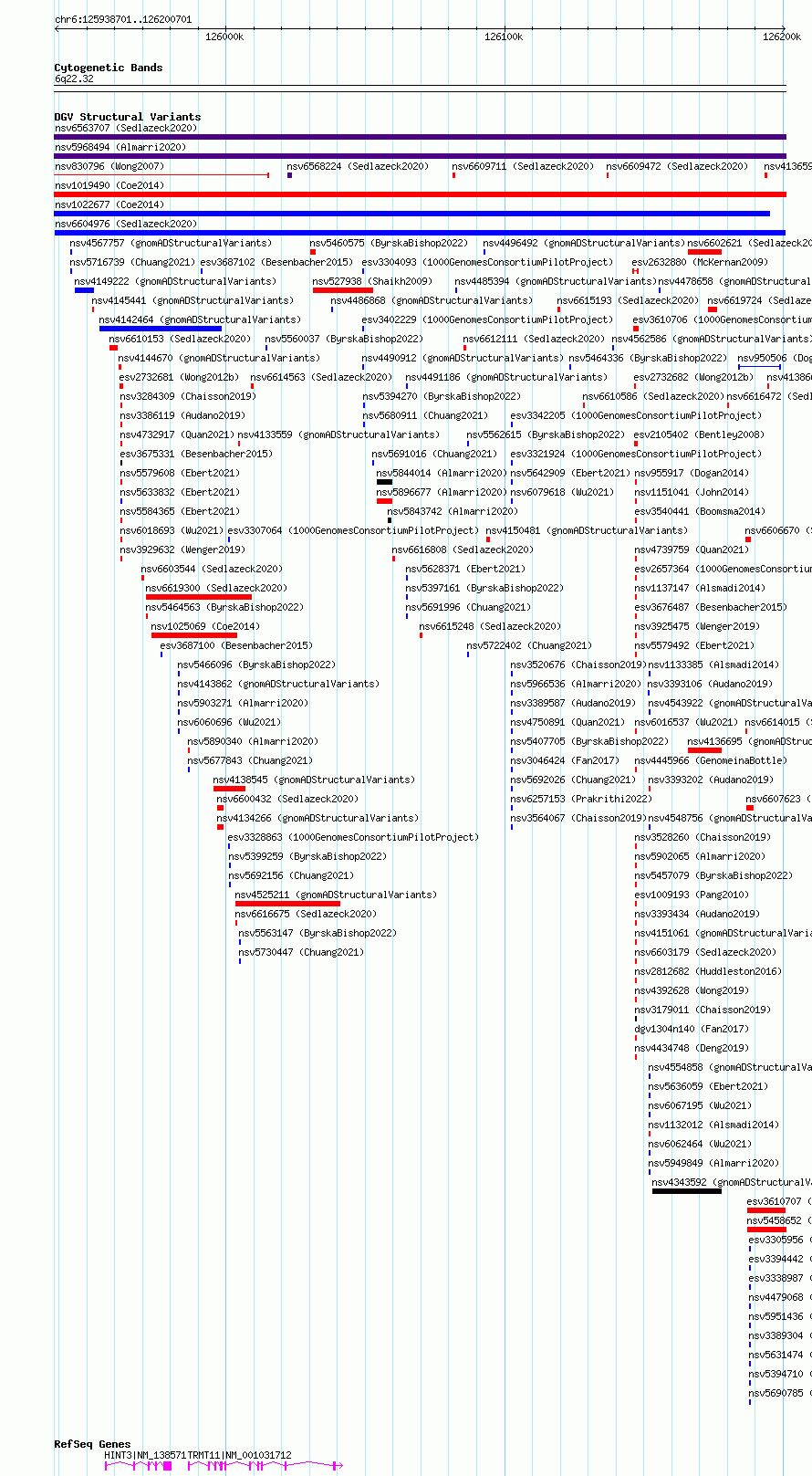Click nsv5563147 (ByrskaBishop2022) label

pyautogui.click(x=318, y=933)
